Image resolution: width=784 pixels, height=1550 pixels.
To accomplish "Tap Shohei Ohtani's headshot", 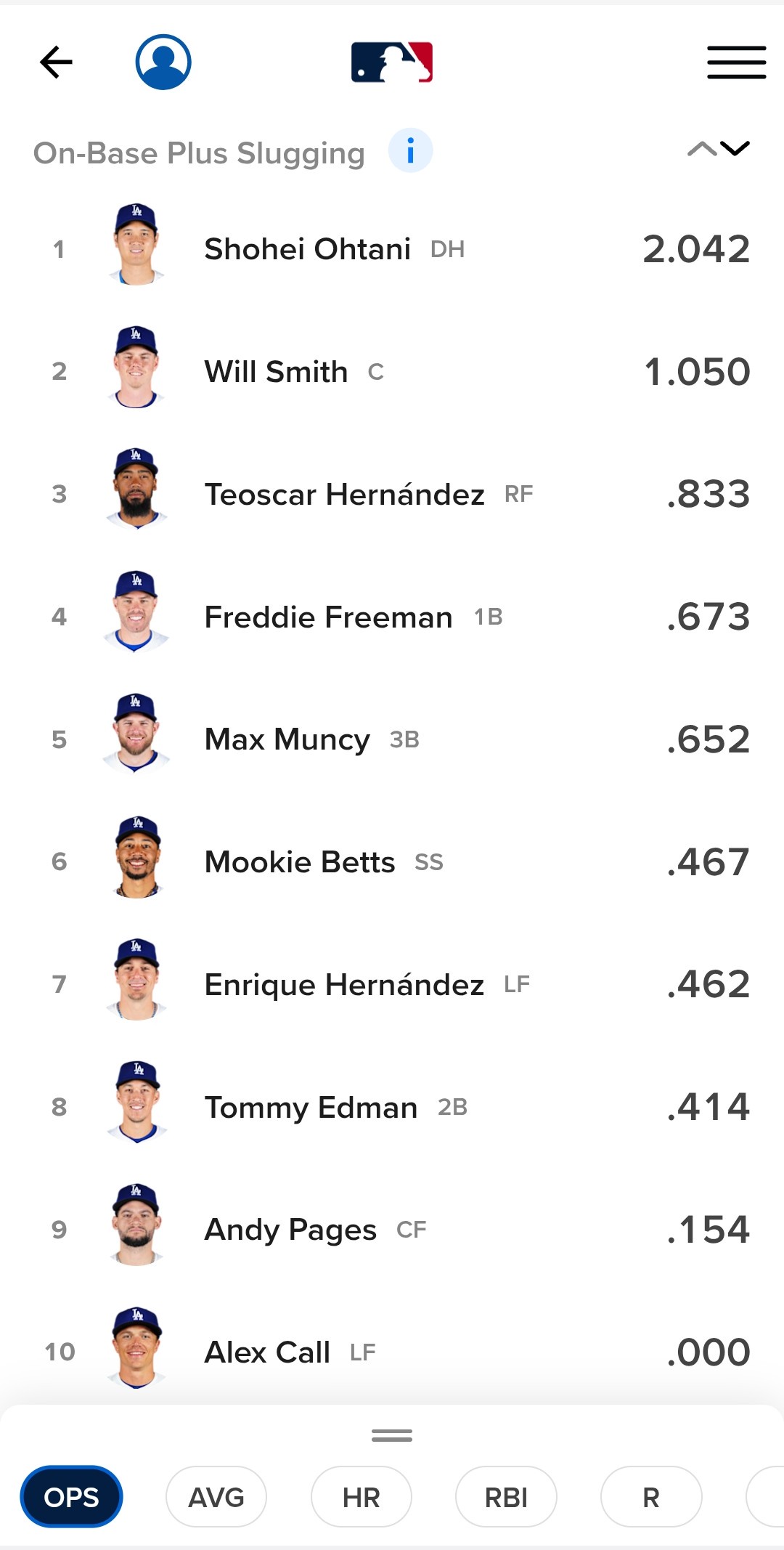I will (136, 245).
